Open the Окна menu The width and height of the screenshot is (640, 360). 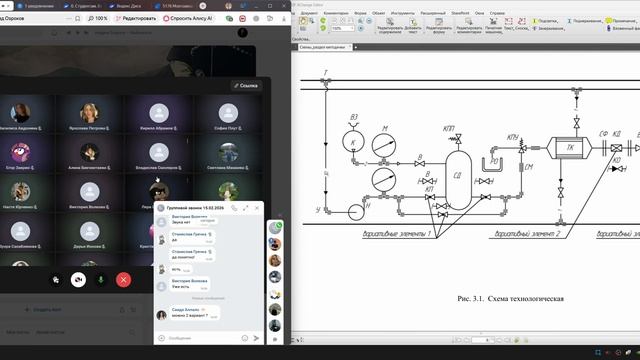(x=479, y=13)
